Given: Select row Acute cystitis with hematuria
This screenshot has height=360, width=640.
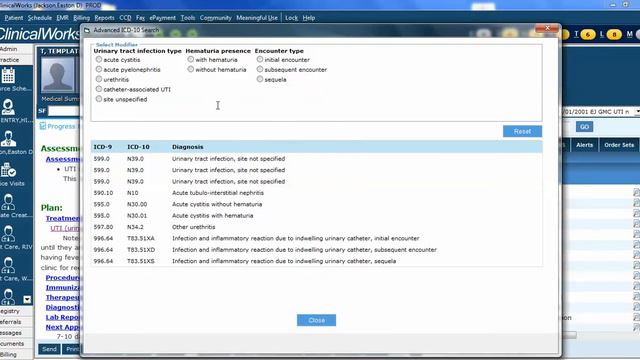Looking at the screenshot, I should click(x=317, y=216).
